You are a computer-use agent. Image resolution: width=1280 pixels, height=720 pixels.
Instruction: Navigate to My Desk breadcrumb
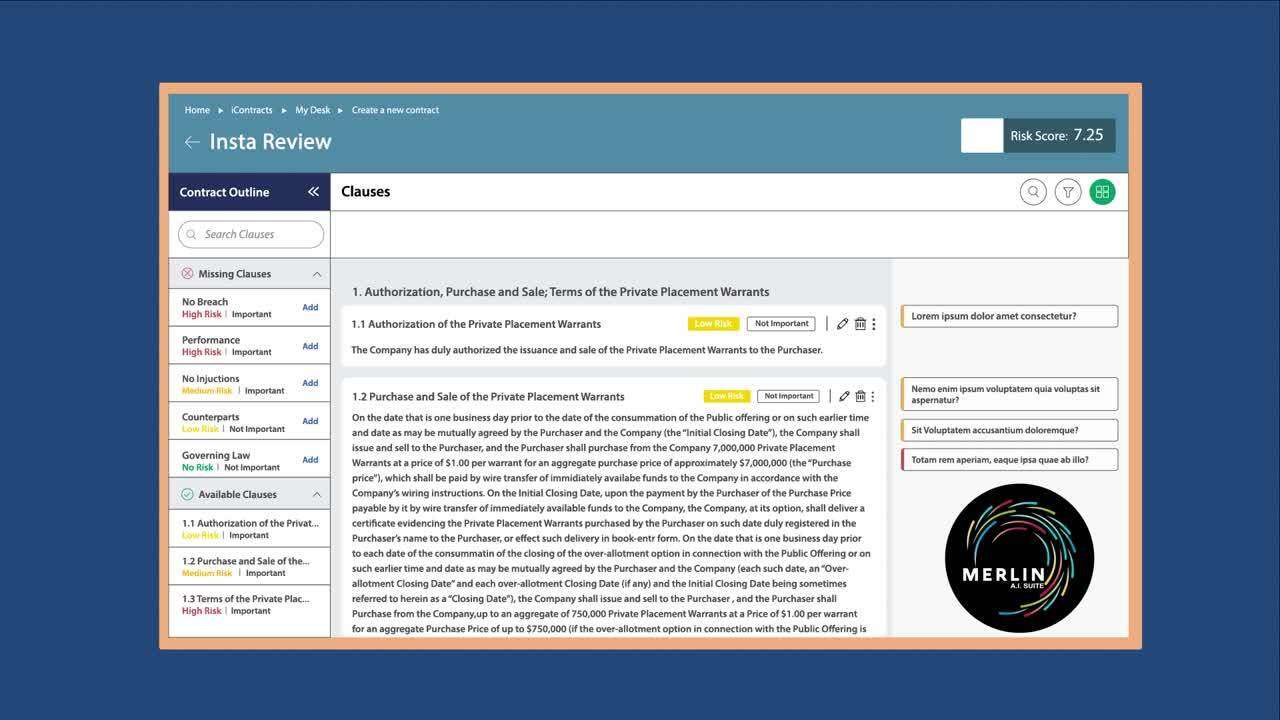point(312,110)
